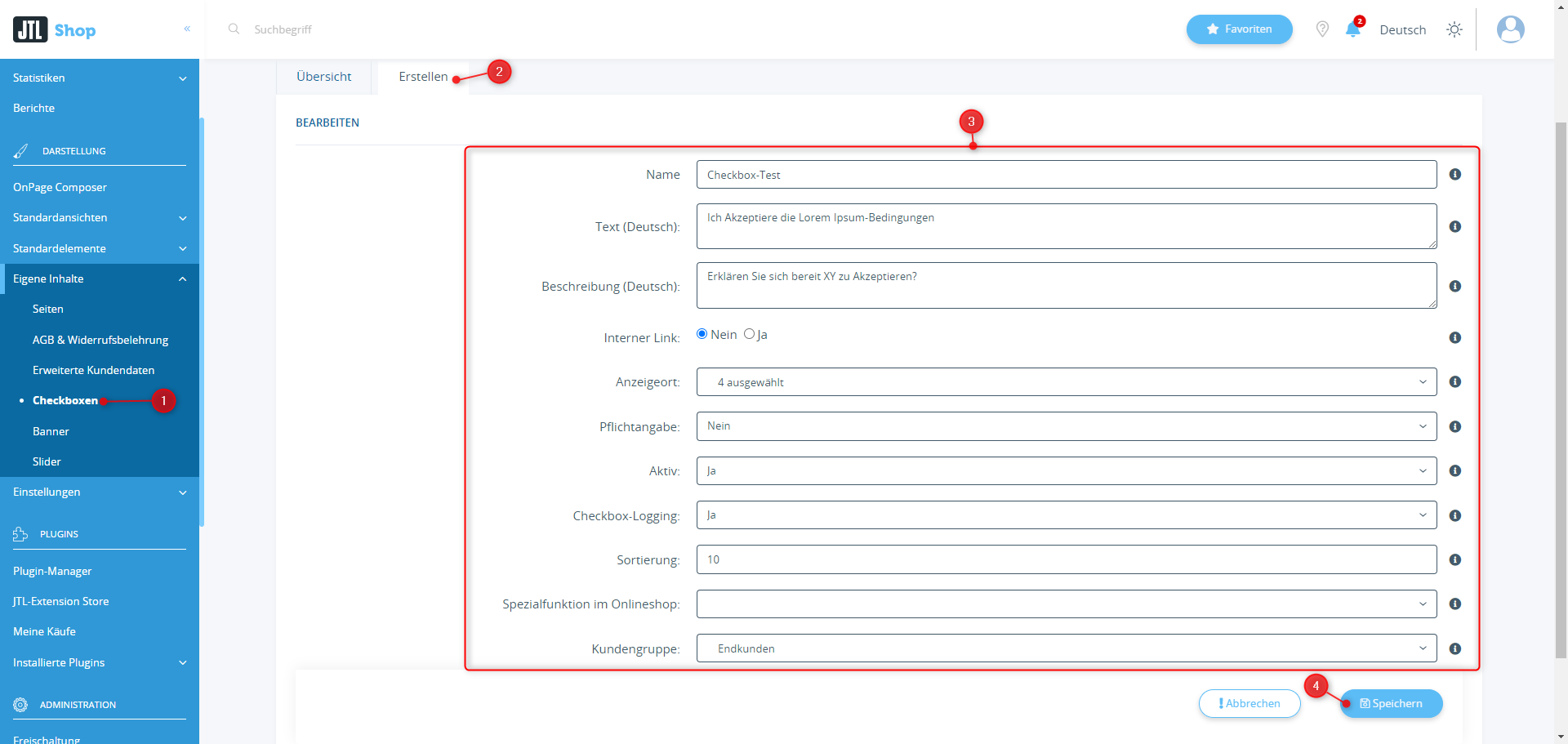This screenshot has height=744, width=1568.
Task: Change language via Deutsch selector
Action: click(x=1402, y=30)
